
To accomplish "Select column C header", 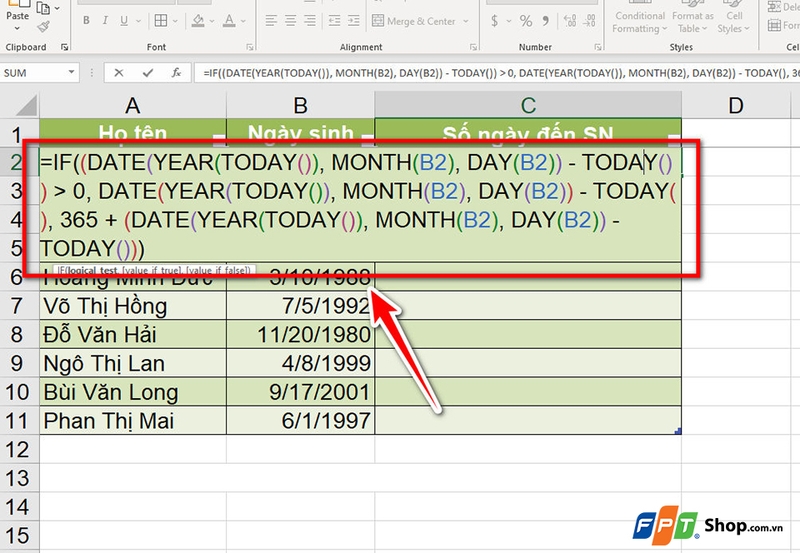I will tap(528, 106).
